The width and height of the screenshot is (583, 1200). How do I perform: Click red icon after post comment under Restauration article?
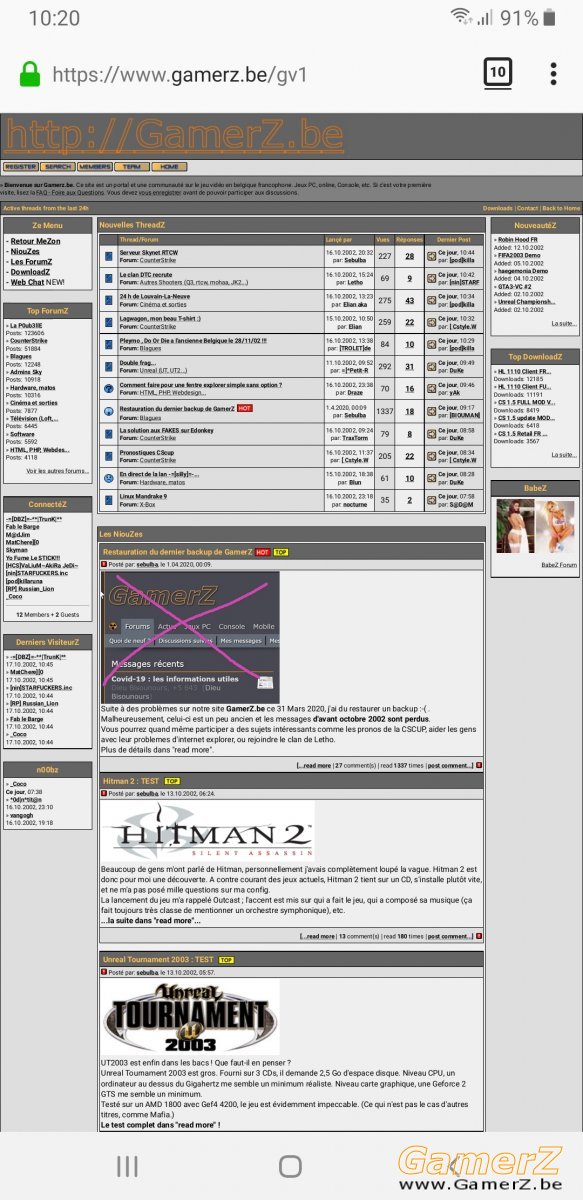tap(479, 765)
